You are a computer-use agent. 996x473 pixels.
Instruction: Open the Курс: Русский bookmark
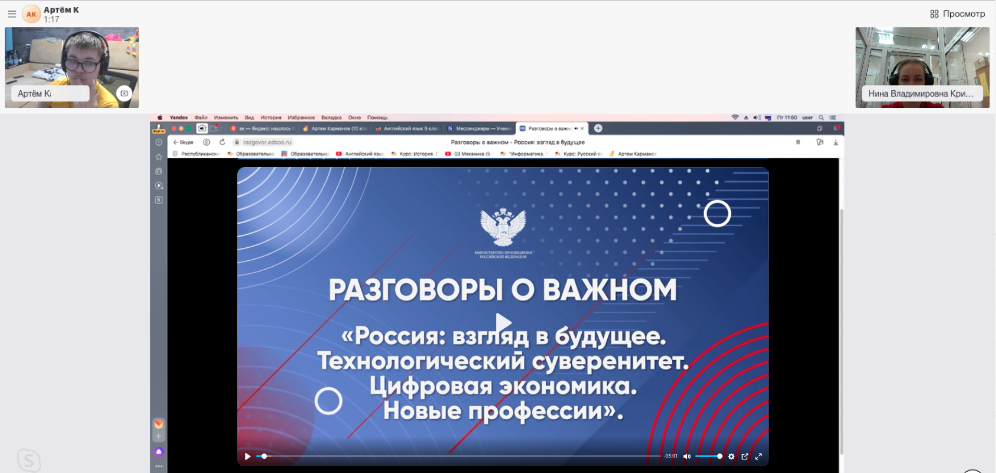coord(578,154)
